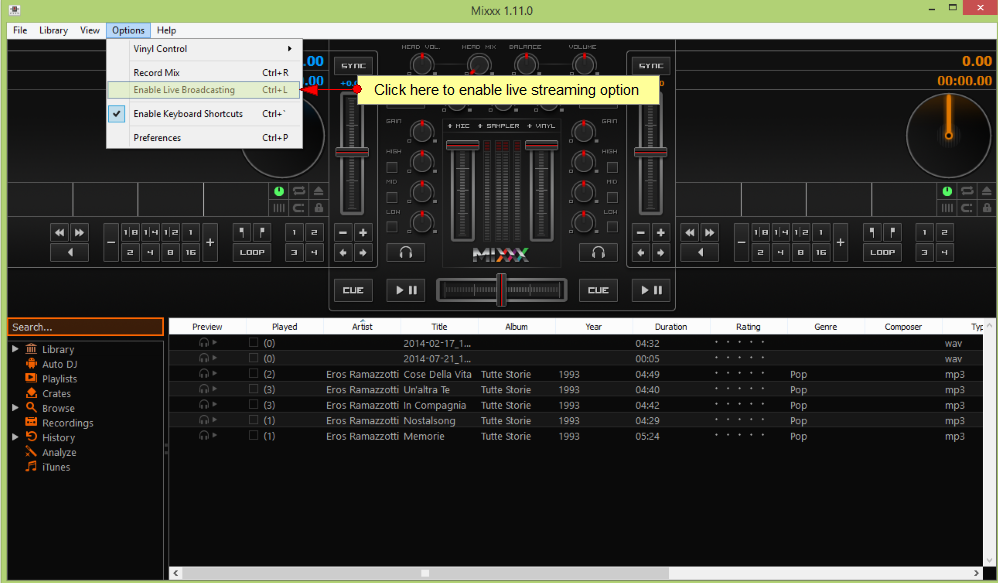The width and height of the screenshot is (998, 583).
Task: Toggle reverse playback on the left deck
Action: coord(69,252)
